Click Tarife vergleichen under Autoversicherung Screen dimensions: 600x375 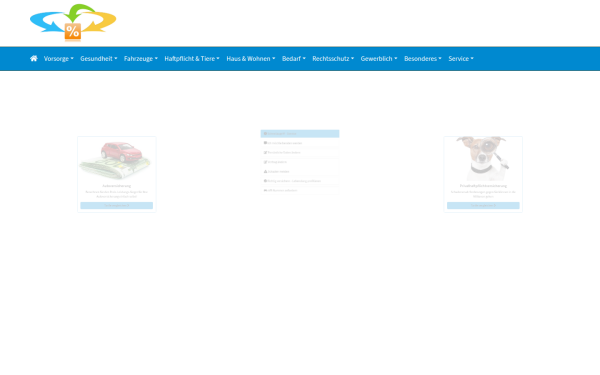click(117, 205)
